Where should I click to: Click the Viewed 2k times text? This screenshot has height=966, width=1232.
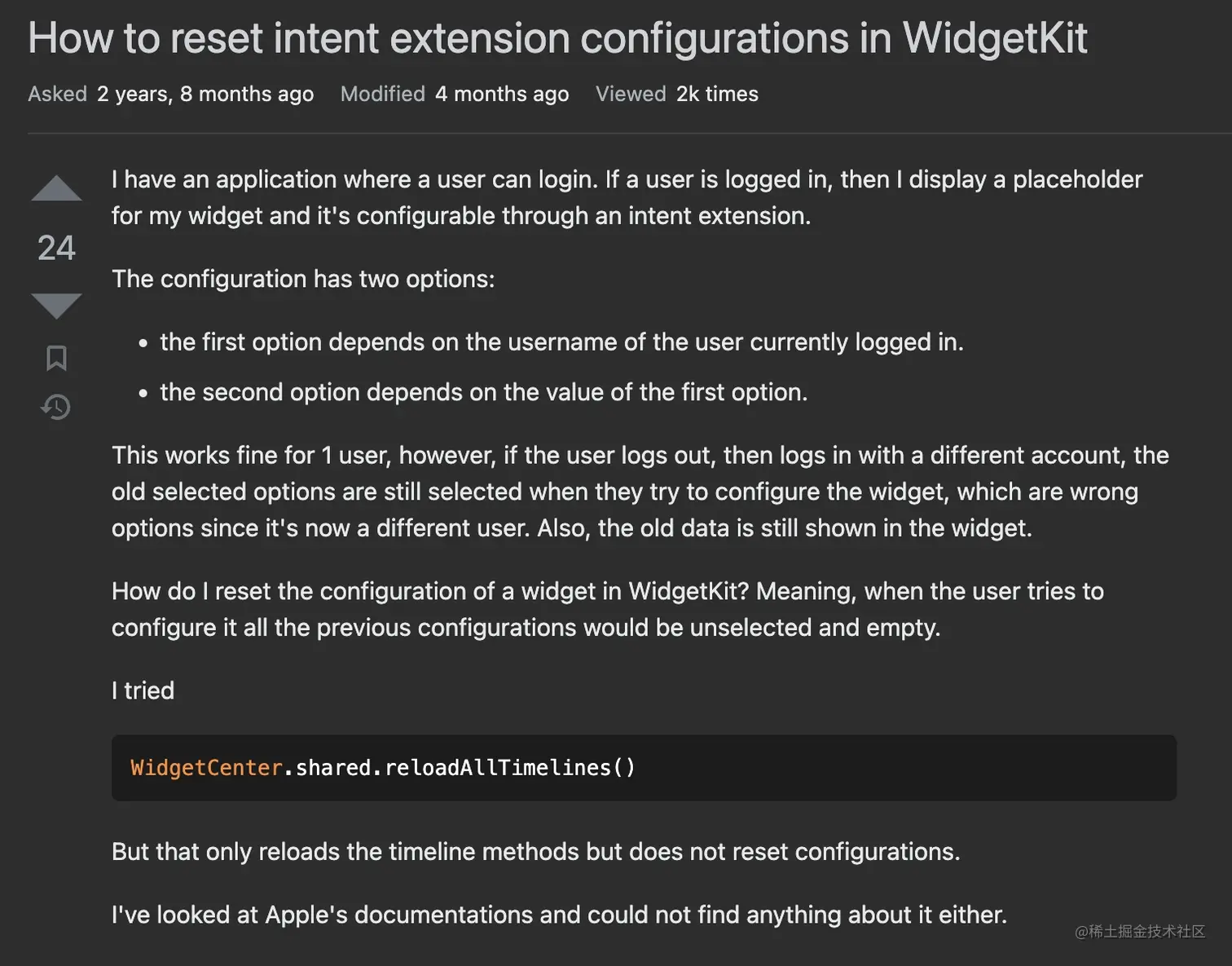[x=677, y=95]
